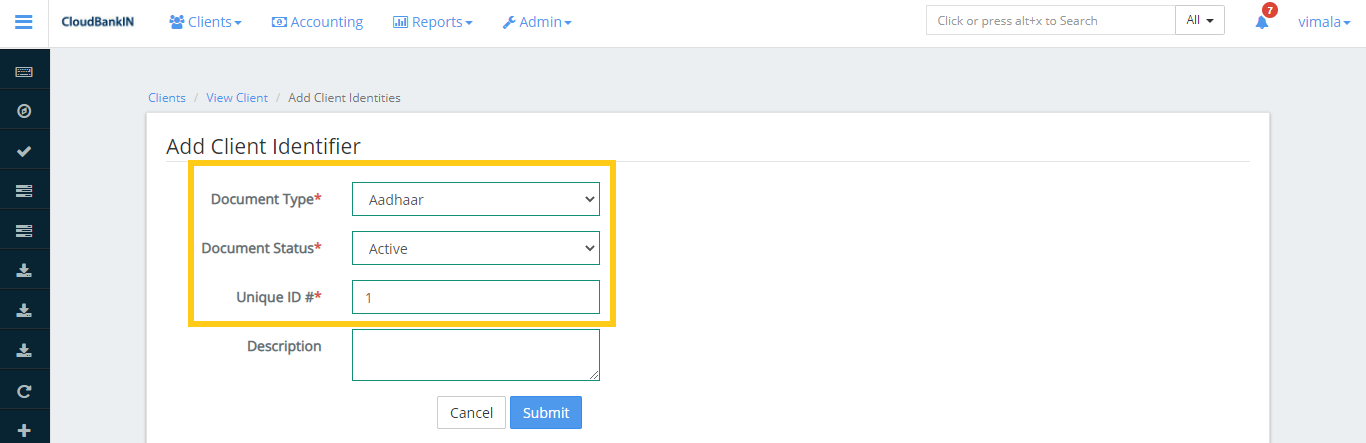
Task: Toggle the hamburger sidebar menu
Action: (x=24, y=22)
